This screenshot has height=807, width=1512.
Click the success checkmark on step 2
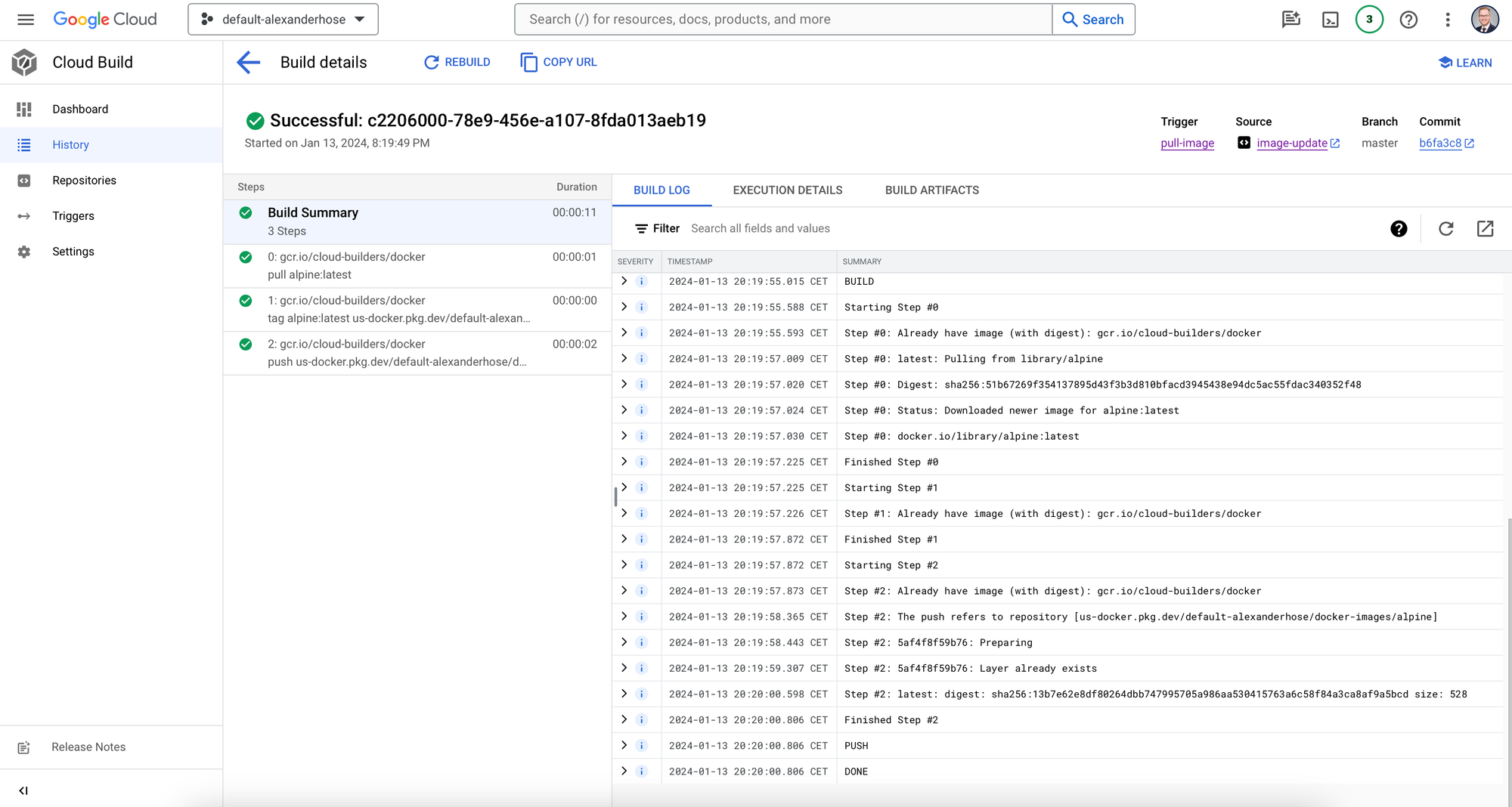[x=246, y=344]
